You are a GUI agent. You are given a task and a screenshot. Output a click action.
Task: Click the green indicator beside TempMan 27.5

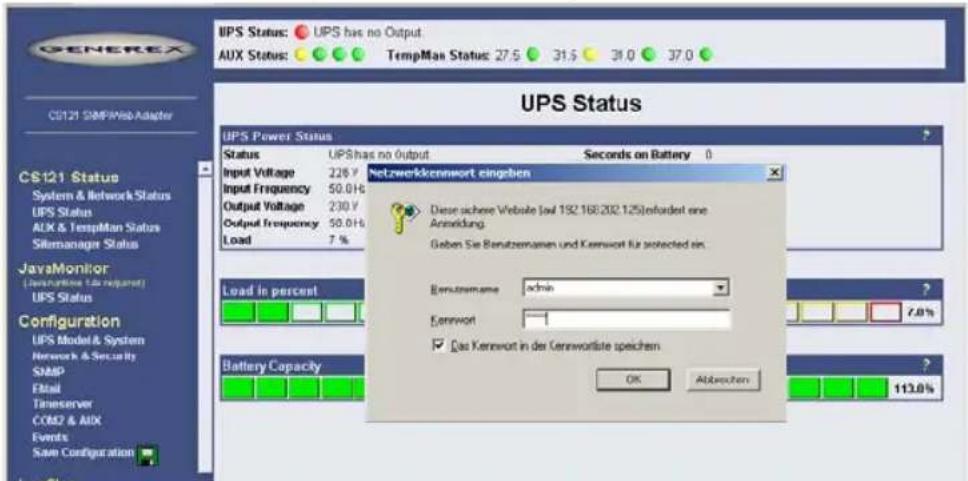tap(532, 56)
